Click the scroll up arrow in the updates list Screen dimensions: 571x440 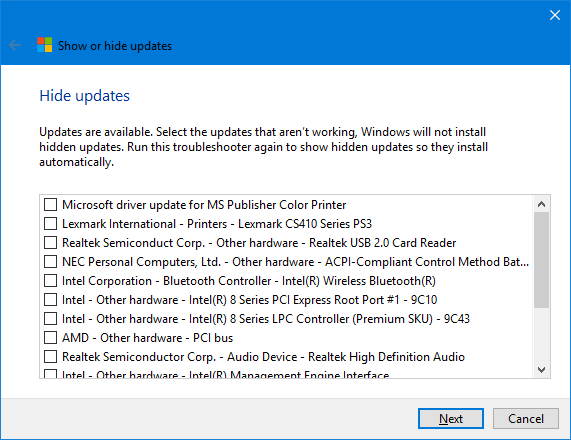point(542,204)
